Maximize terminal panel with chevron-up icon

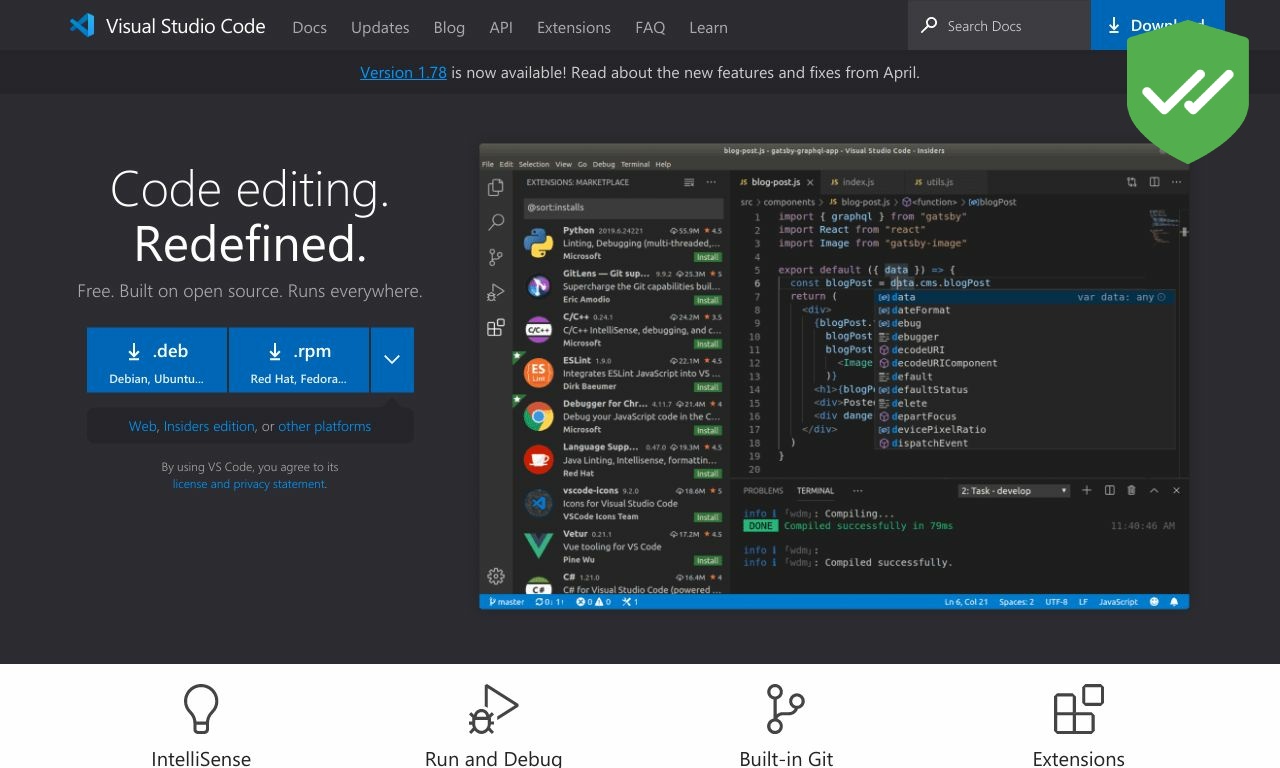tap(1154, 490)
